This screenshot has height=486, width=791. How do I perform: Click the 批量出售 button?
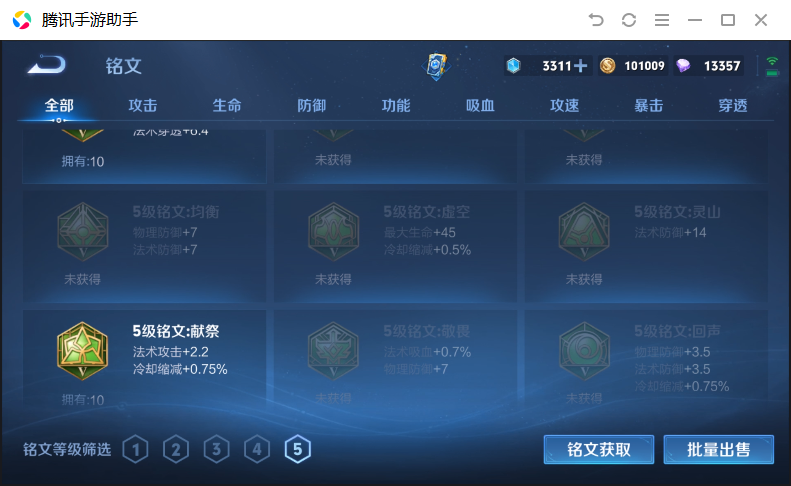[x=718, y=449]
